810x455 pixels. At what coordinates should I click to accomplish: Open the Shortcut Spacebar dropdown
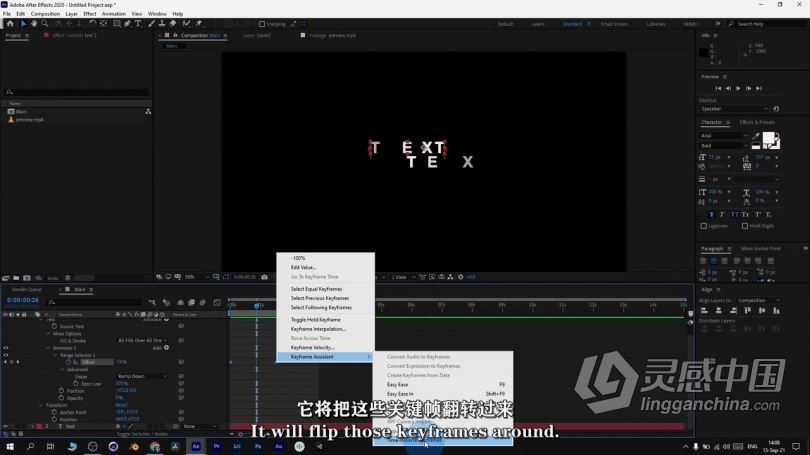coord(735,109)
